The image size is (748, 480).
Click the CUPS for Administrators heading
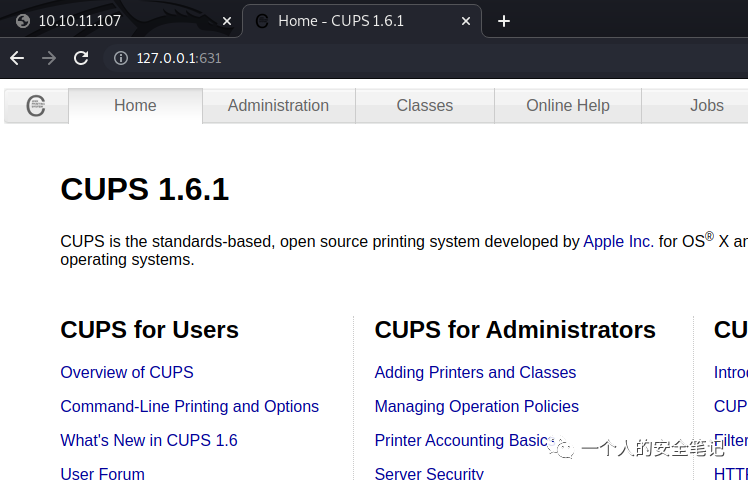coord(515,330)
